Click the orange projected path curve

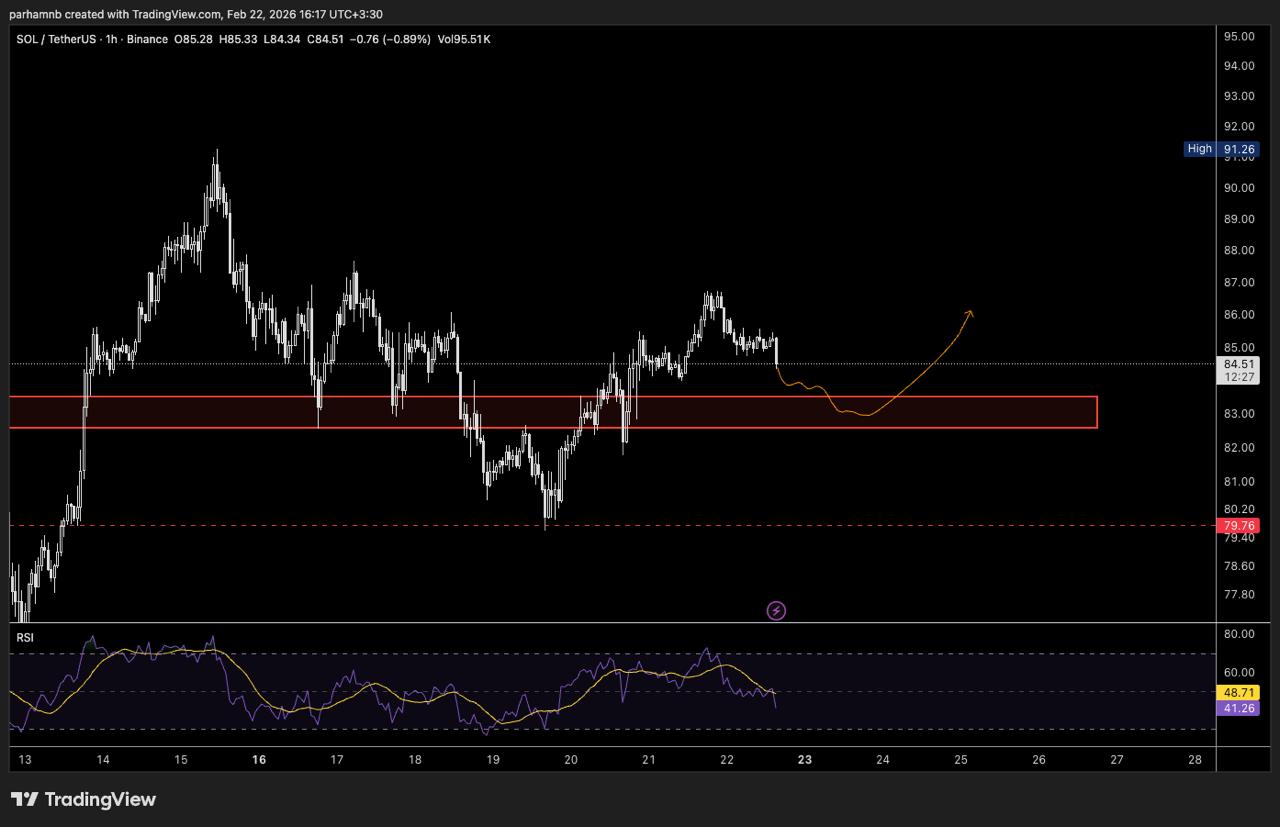(x=900, y=399)
